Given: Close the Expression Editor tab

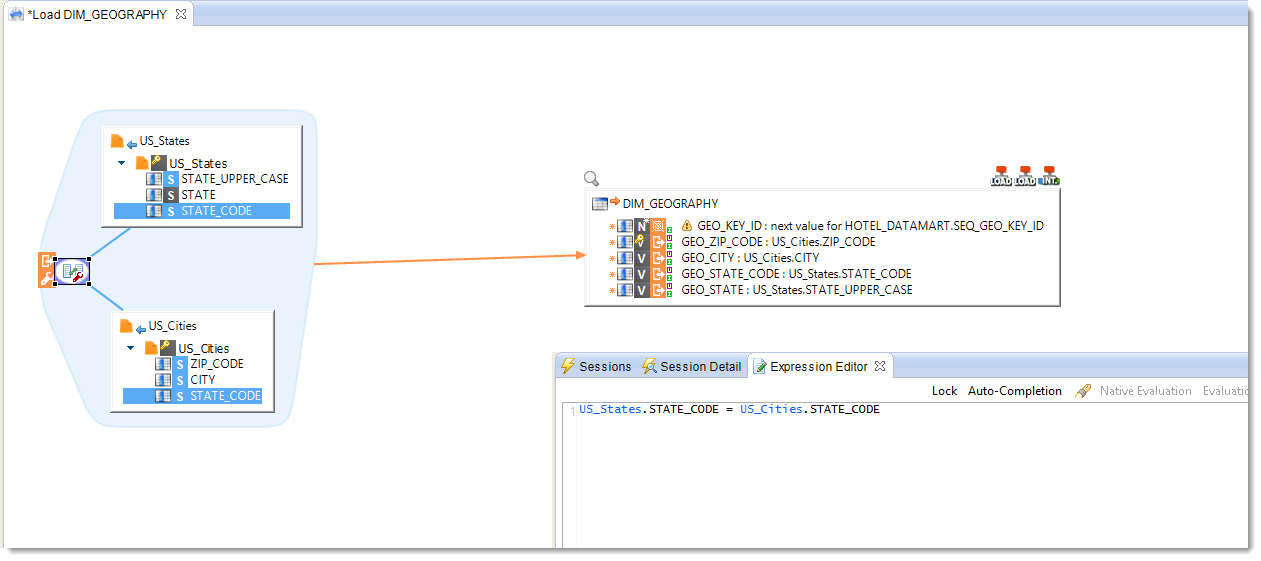Looking at the screenshot, I should tap(880, 366).
